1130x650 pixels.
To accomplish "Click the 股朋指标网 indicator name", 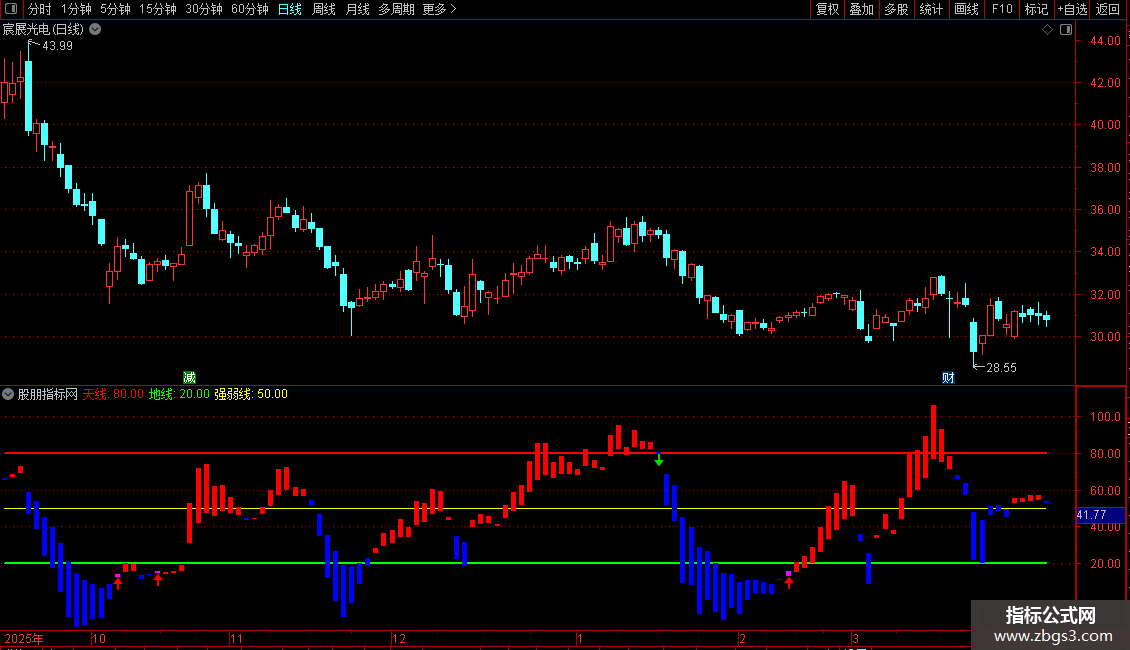I will [x=48, y=394].
